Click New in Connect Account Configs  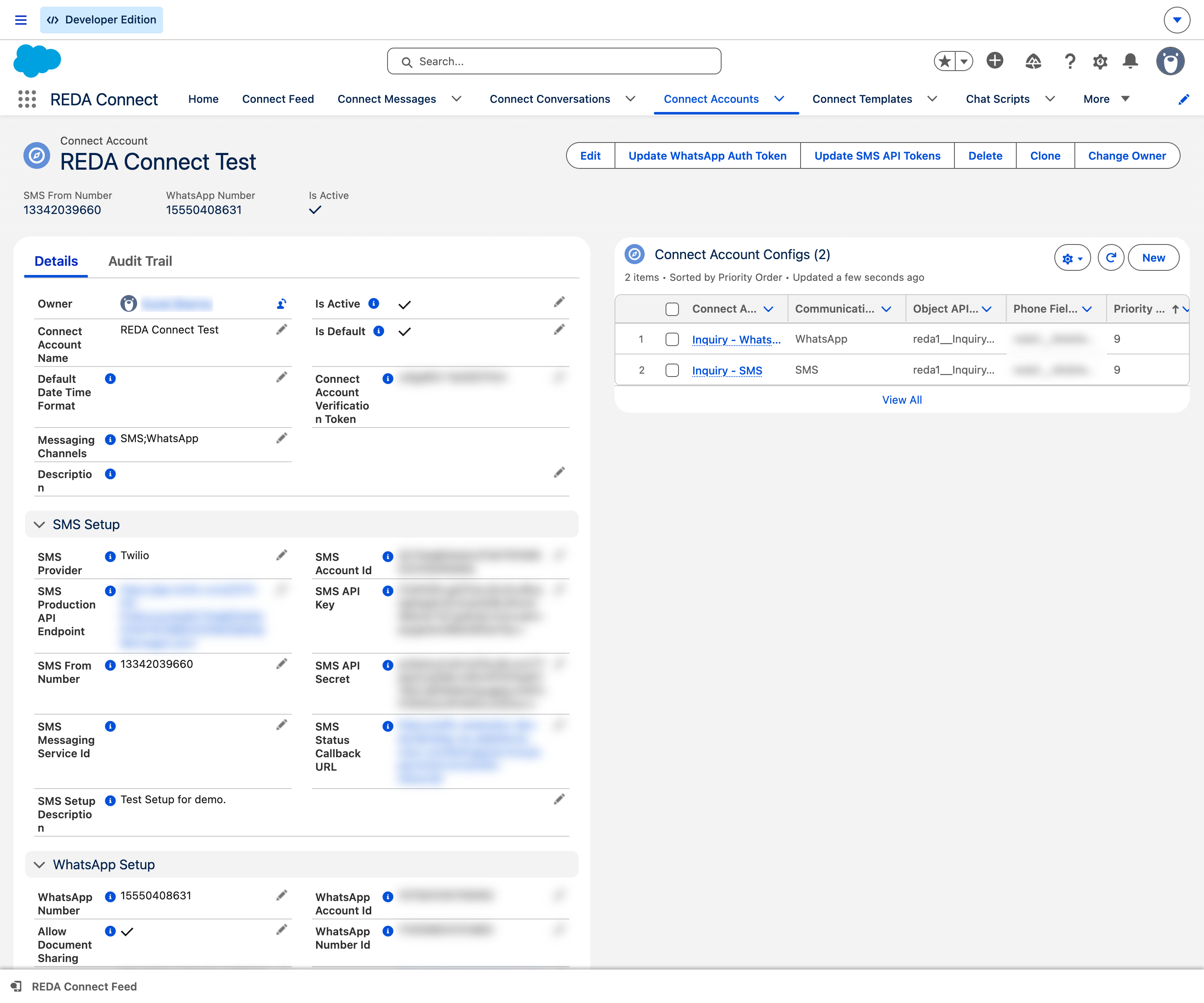(x=1153, y=258)
